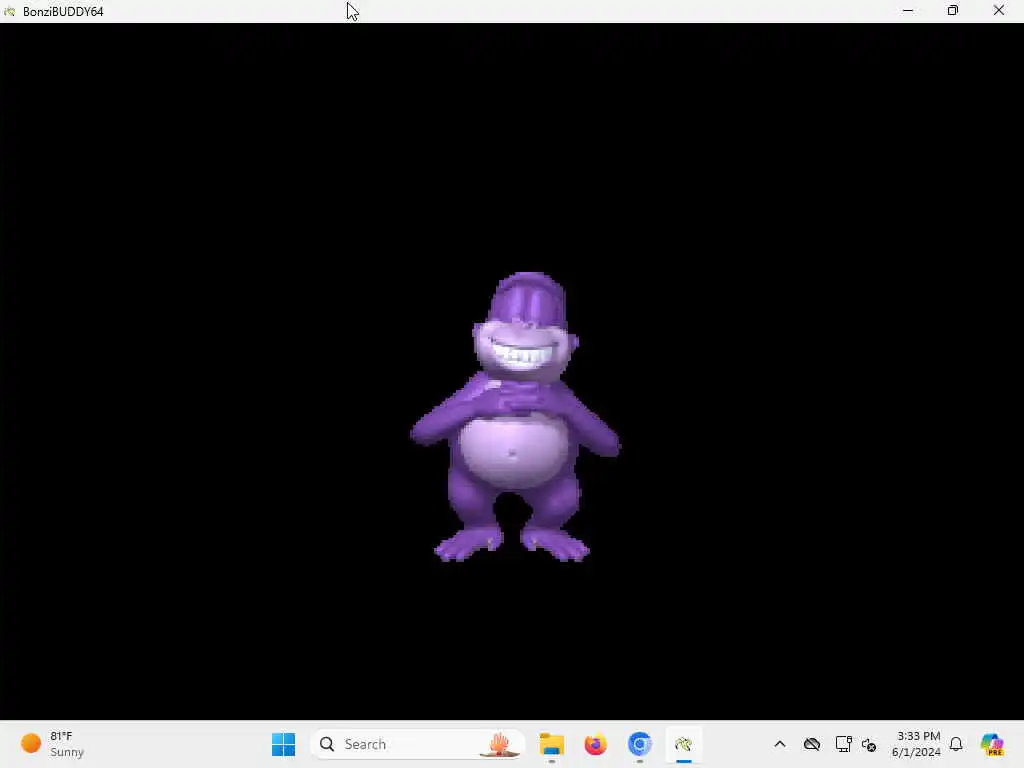Open the network display tray icon

843,744
